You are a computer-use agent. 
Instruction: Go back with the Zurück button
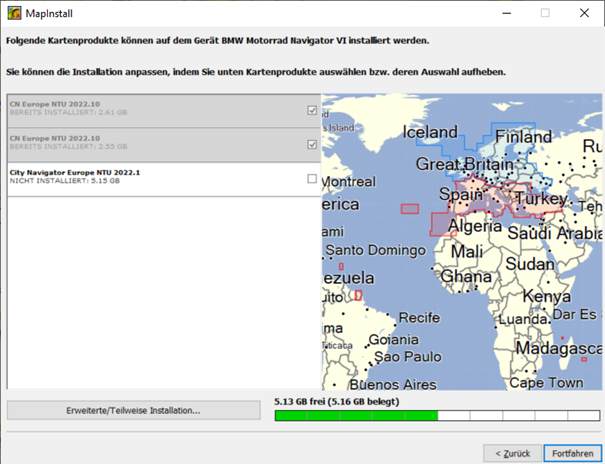point(512,453)
